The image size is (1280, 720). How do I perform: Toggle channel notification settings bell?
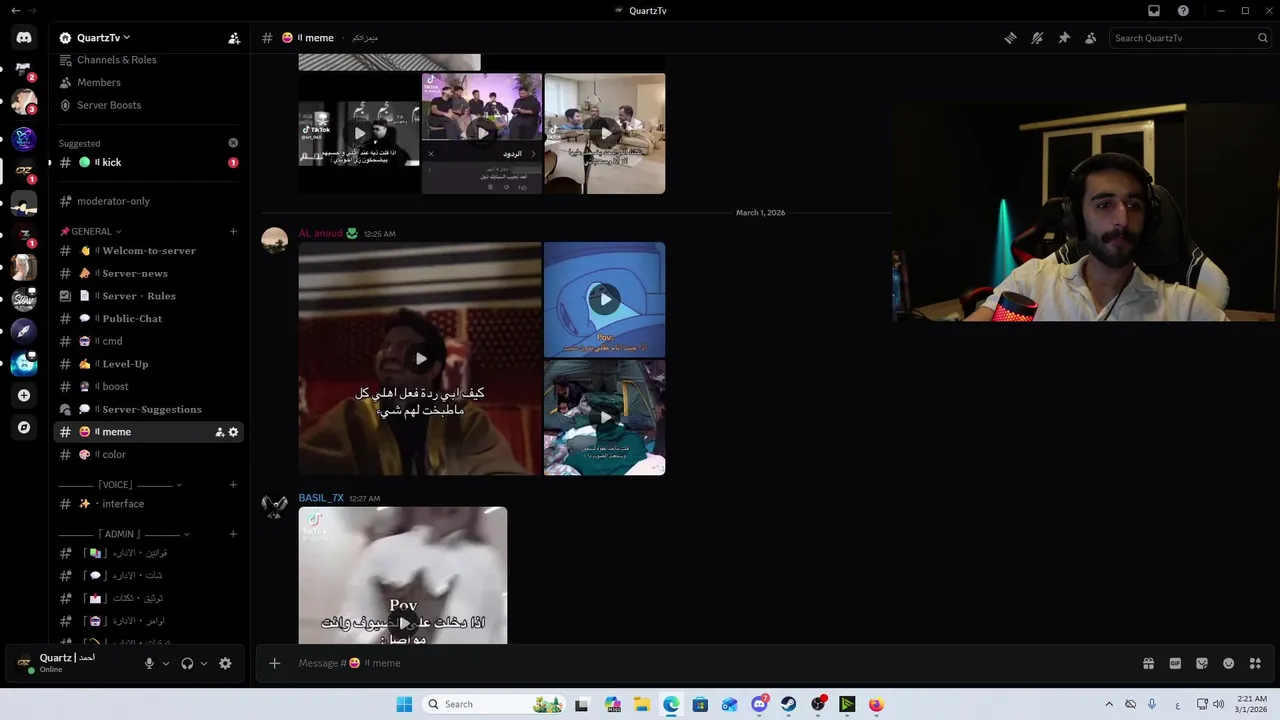pyautogui.click(x=1037, y=38)
